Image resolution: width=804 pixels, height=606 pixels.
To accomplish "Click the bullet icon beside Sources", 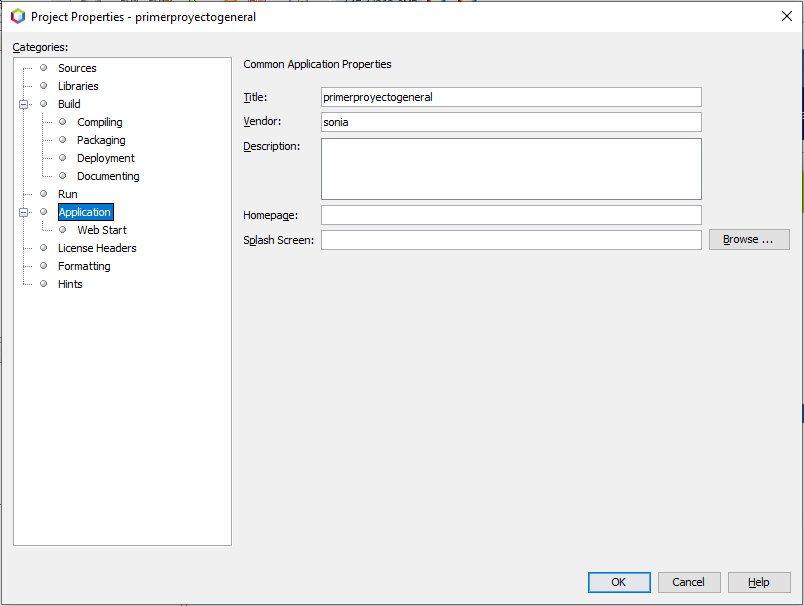I will pos(43,68).
